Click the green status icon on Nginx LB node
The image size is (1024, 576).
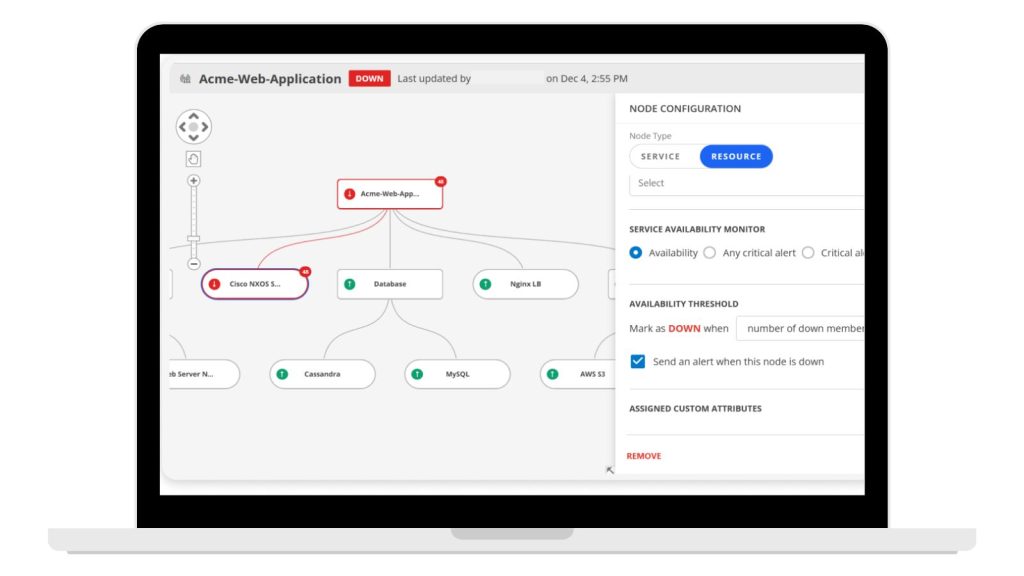pos(485,284)
